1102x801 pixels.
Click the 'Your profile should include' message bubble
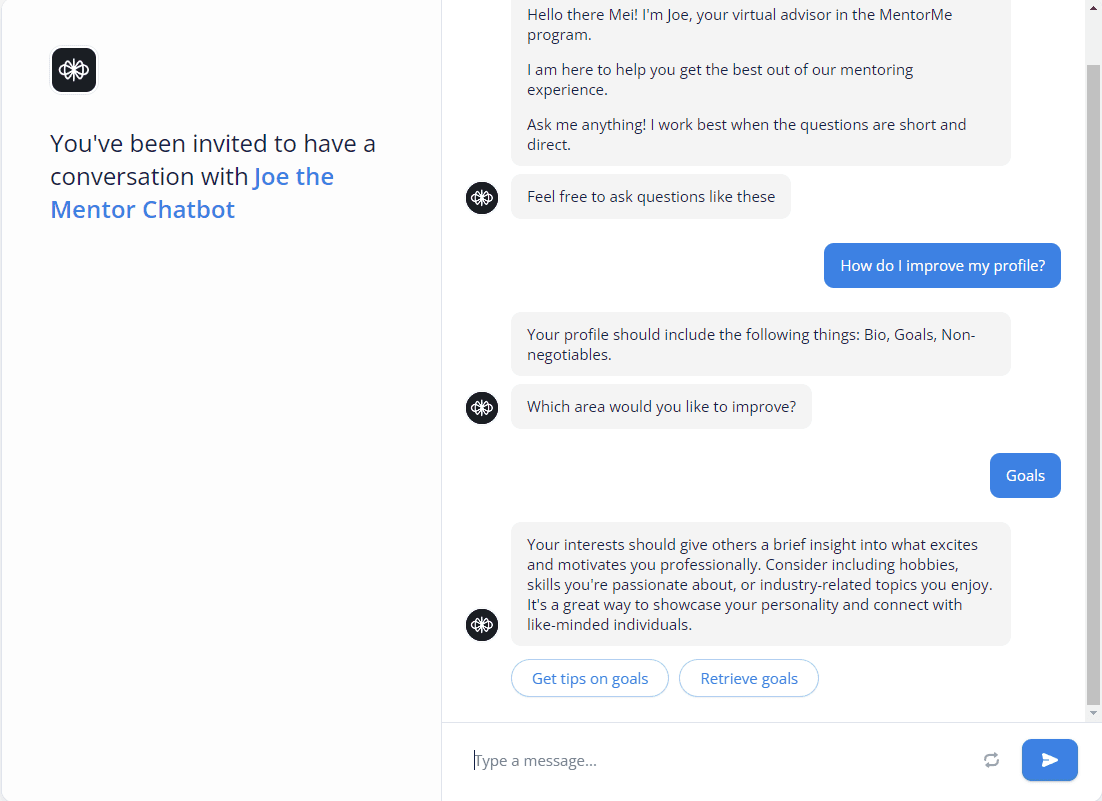click(760, 344)
